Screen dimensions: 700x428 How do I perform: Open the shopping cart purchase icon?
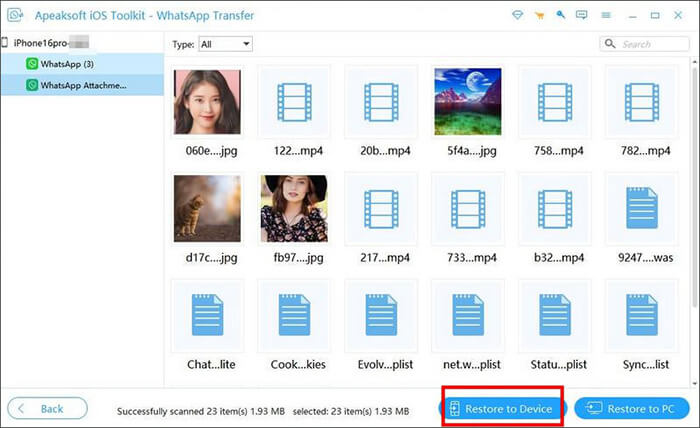click(x=539, y=16)
